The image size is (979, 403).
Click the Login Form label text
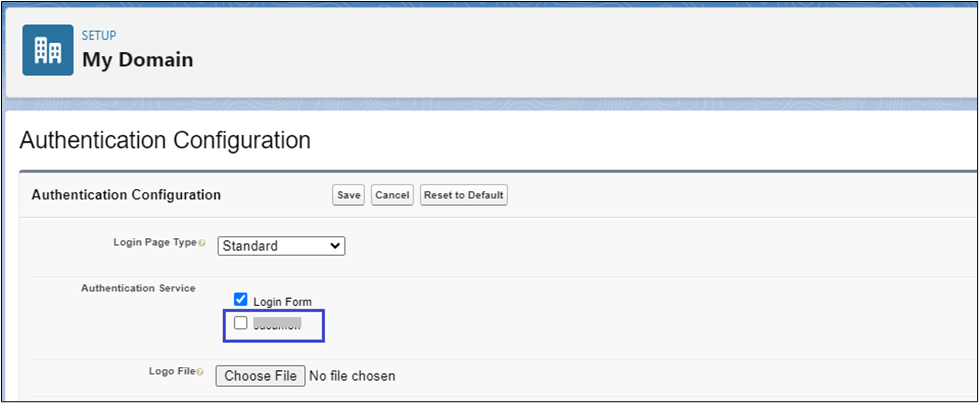283,301
